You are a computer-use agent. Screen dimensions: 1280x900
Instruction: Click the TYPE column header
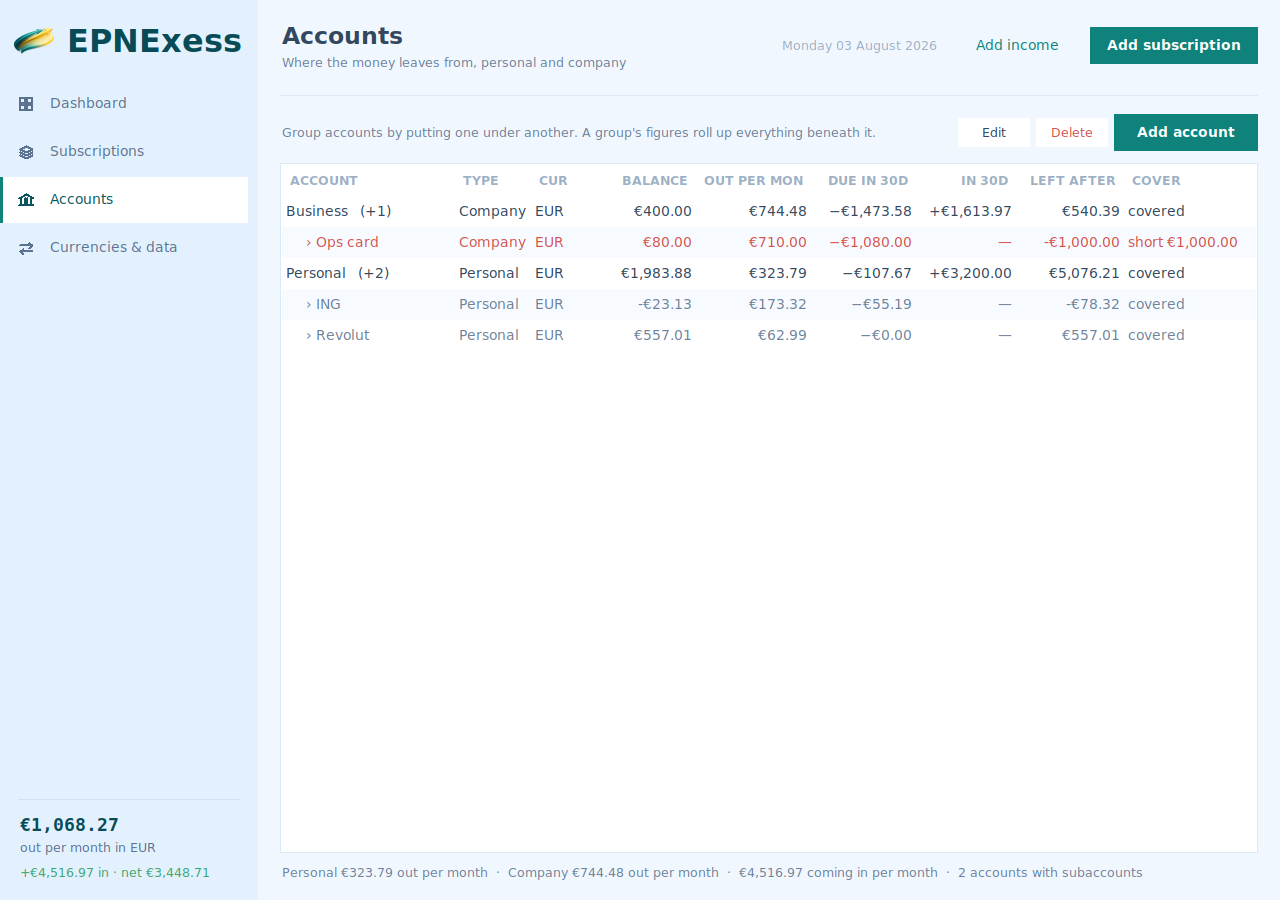tap(481, 181)
